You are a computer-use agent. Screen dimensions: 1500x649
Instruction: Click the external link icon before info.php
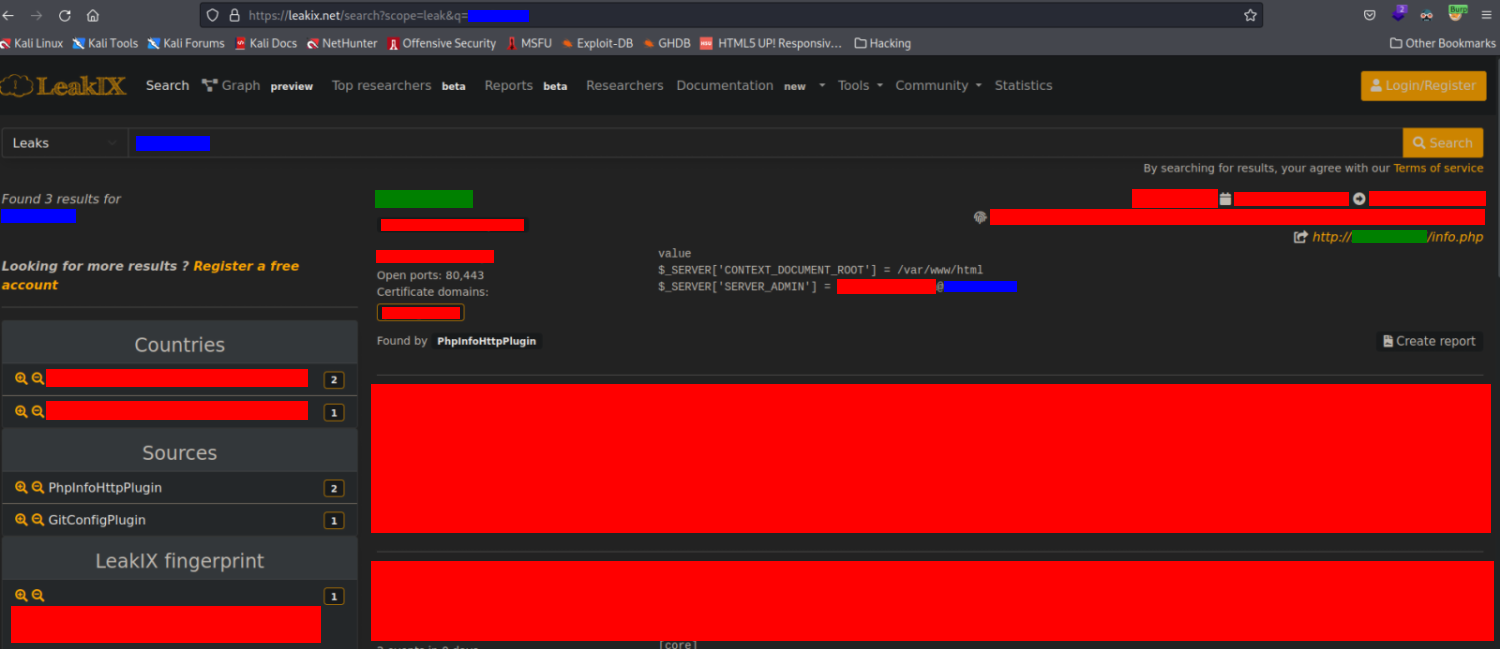point(1300,237)
